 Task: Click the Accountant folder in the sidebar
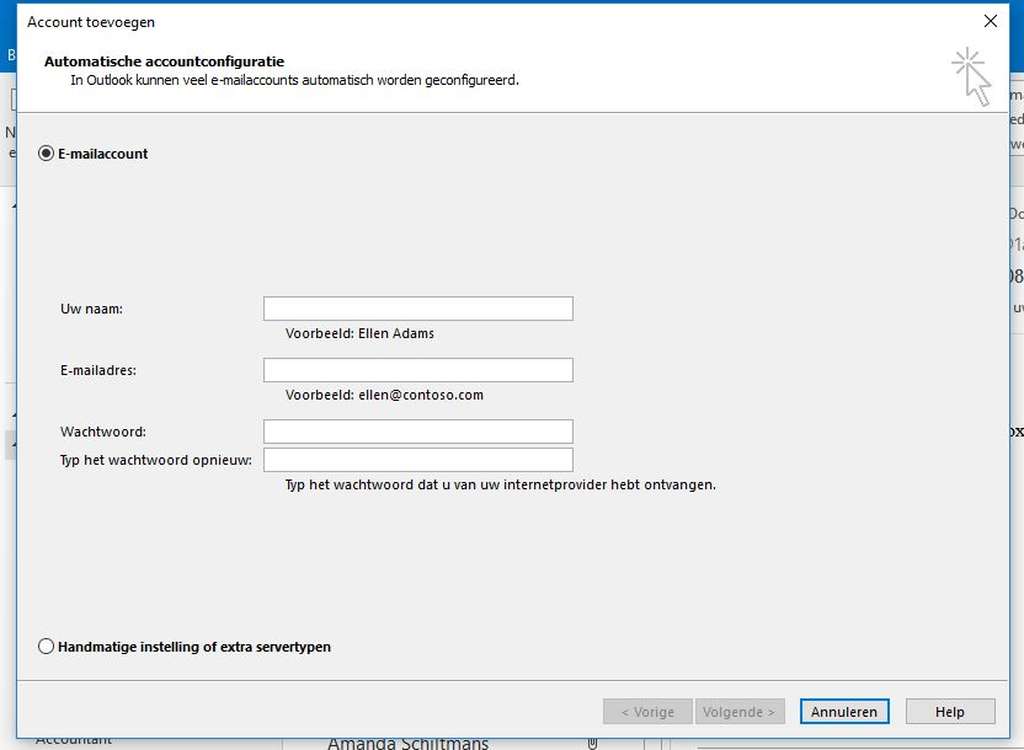point(75,739)
